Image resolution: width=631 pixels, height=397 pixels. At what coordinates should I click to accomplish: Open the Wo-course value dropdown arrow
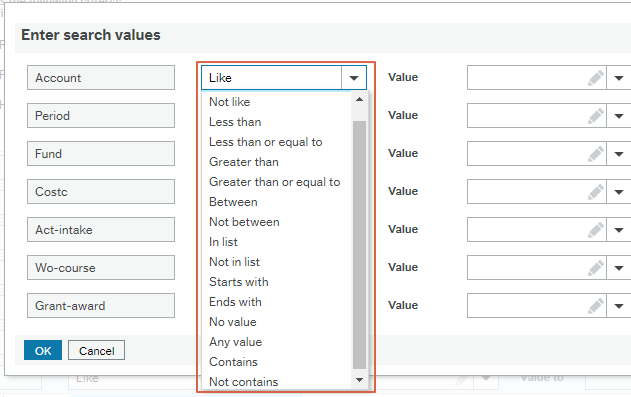[x=619, y=268]
